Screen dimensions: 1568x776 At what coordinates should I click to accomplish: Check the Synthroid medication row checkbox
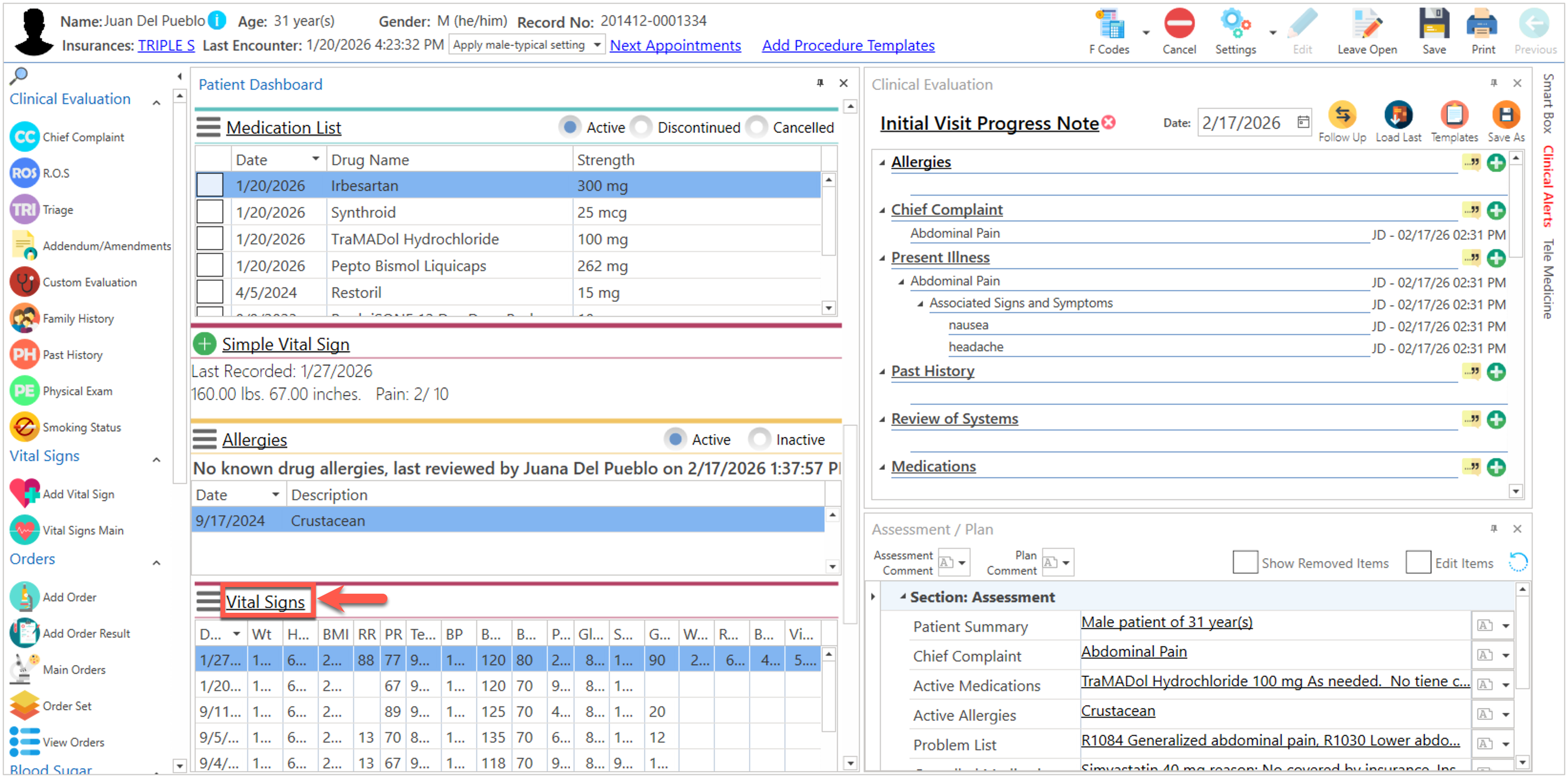tap(209, 212)
